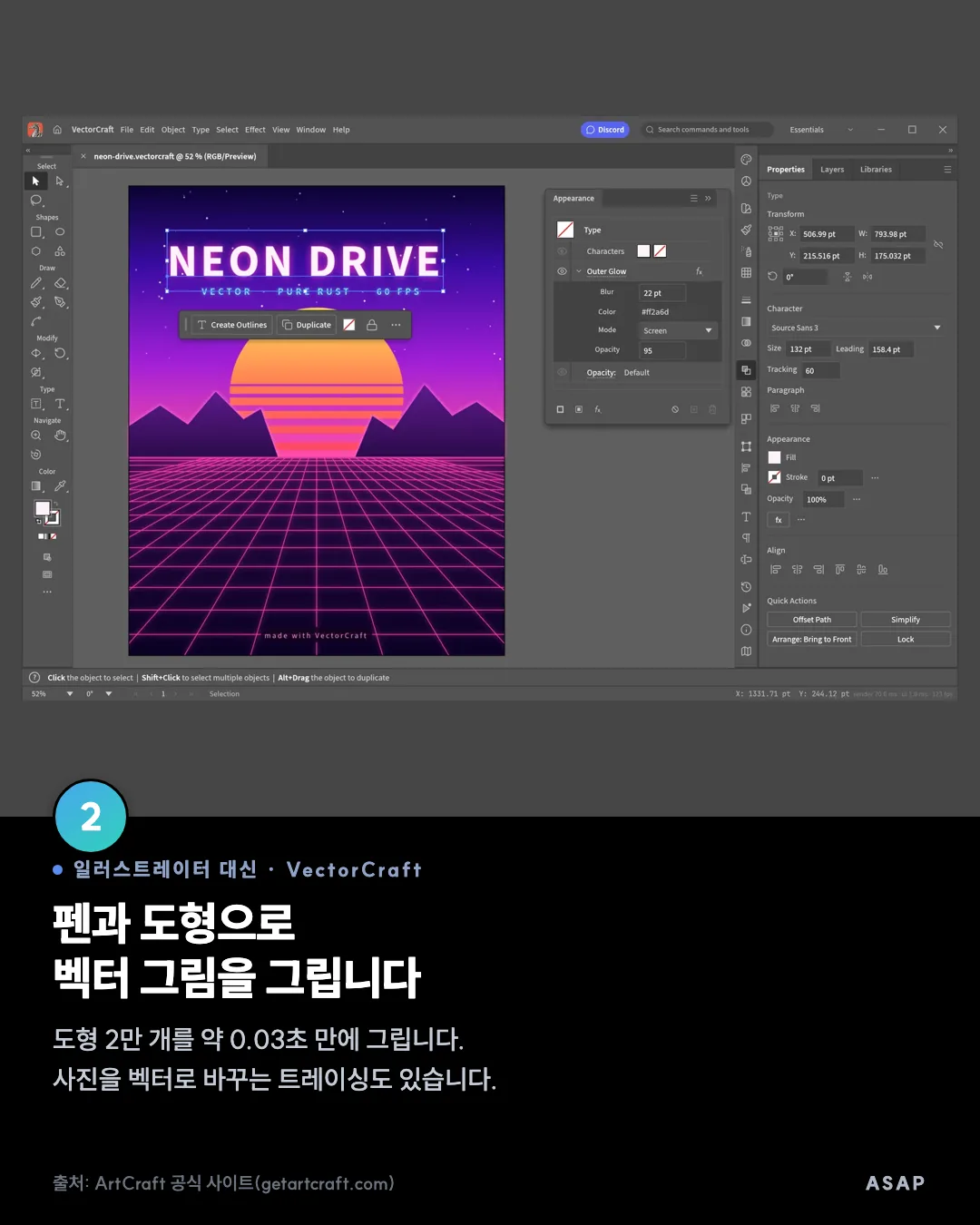The width and height of the screenshot is (980, 1225).
Task: Open the Effect menu
Action: click(256, 130)
